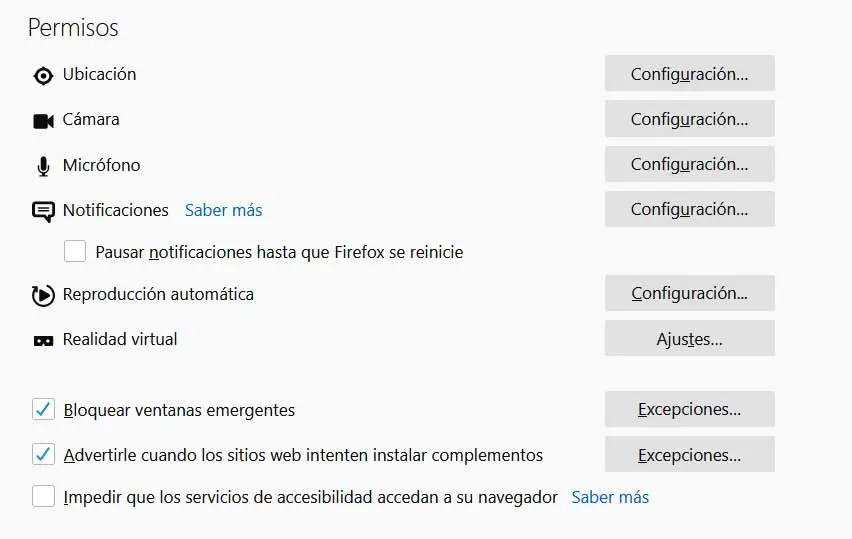This screenshot has height=539, width=852.
Task: Click the Reproducción automática play icon
Action: pyautogui.click(x=43, y=295)
